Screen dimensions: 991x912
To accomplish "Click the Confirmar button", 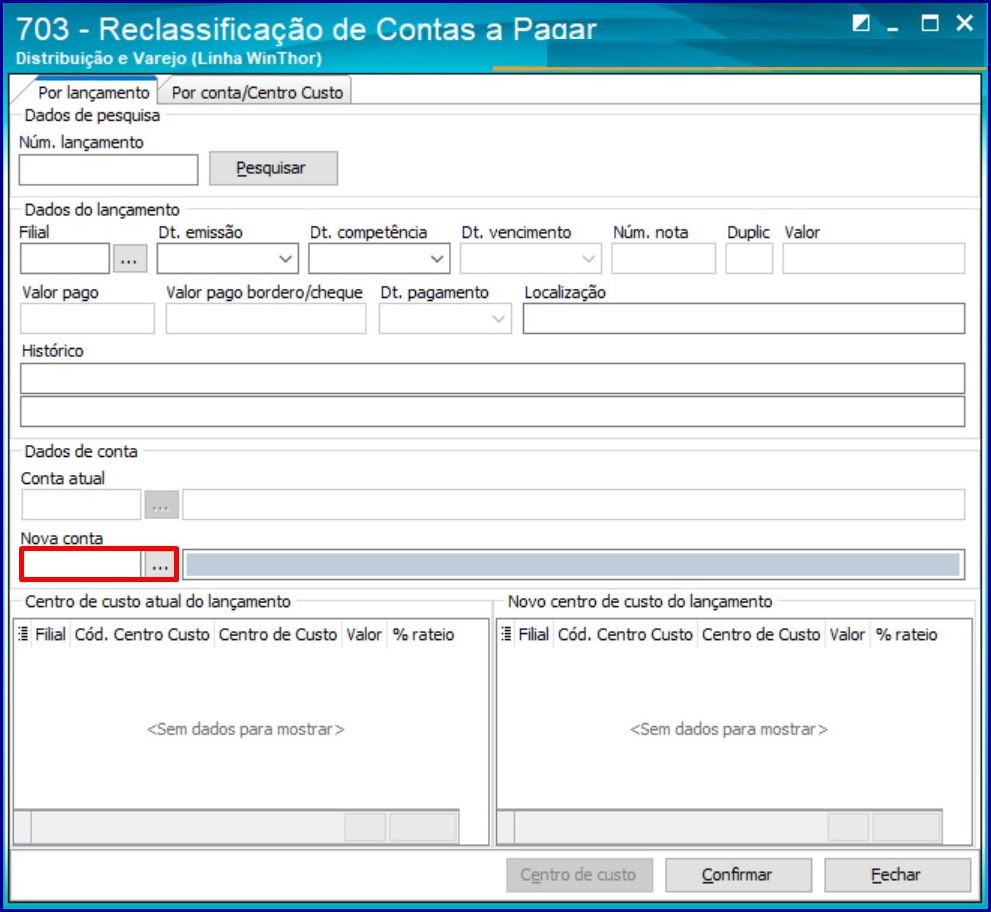I will pos(738,875).
